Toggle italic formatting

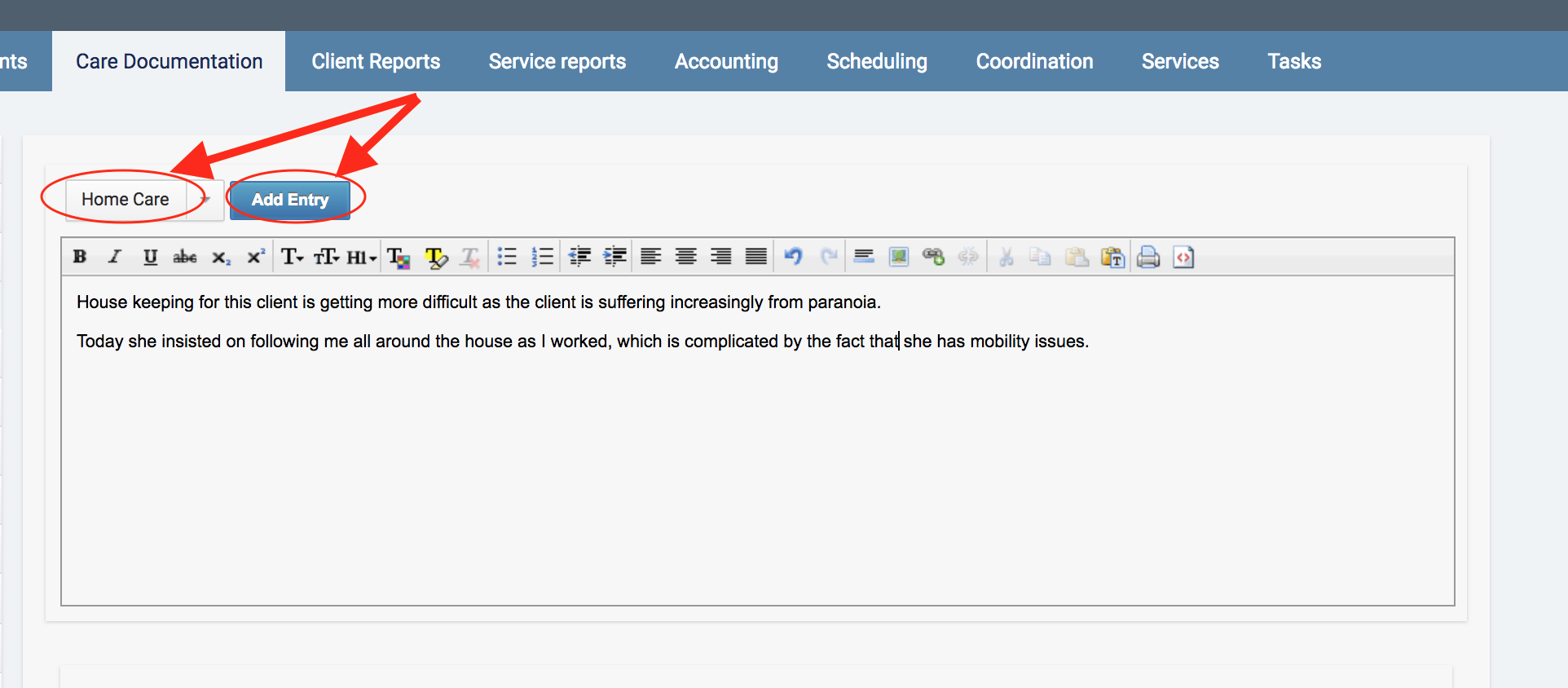point(115,257)
